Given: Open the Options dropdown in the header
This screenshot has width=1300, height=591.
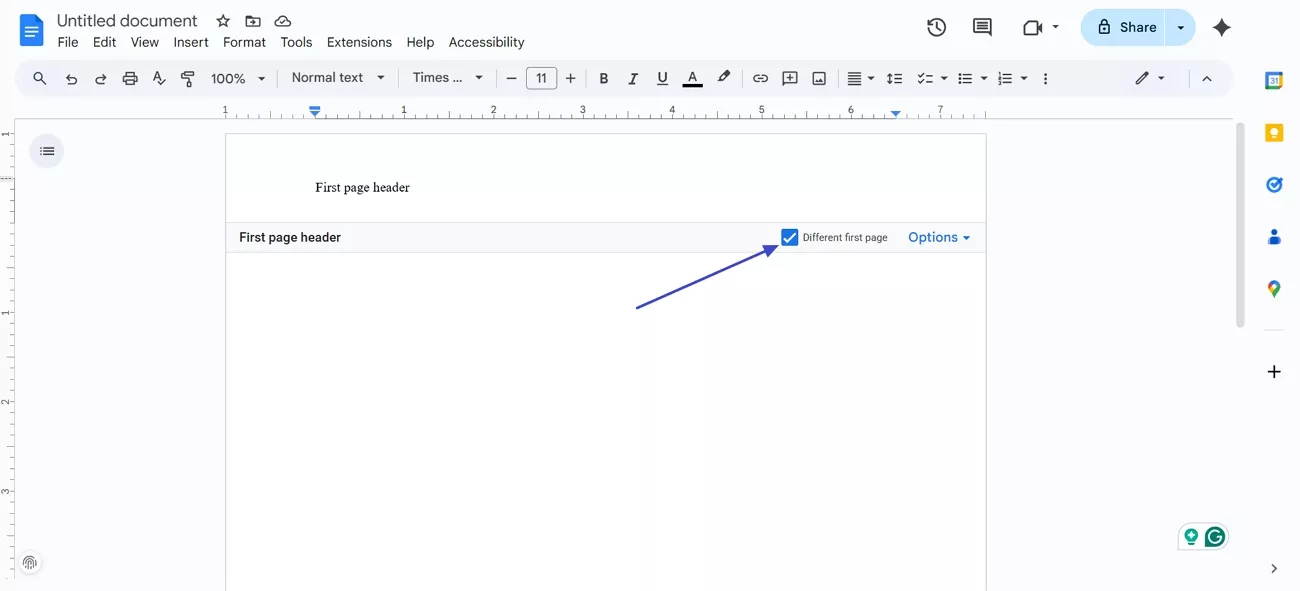Looking at the screenshot, I should [x=938, y=237].
